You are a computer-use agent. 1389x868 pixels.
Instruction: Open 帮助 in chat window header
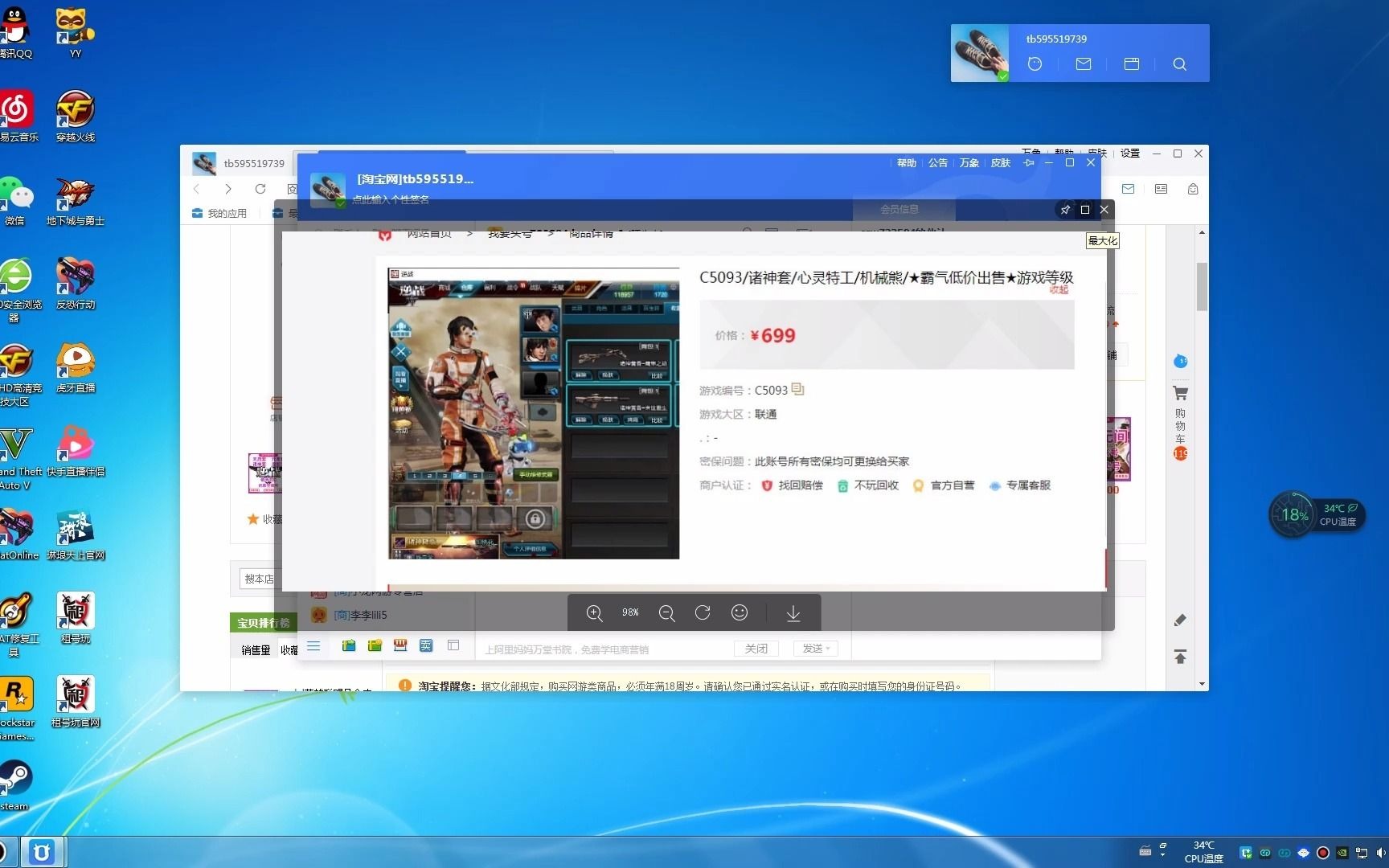click(x=907, y=162)
